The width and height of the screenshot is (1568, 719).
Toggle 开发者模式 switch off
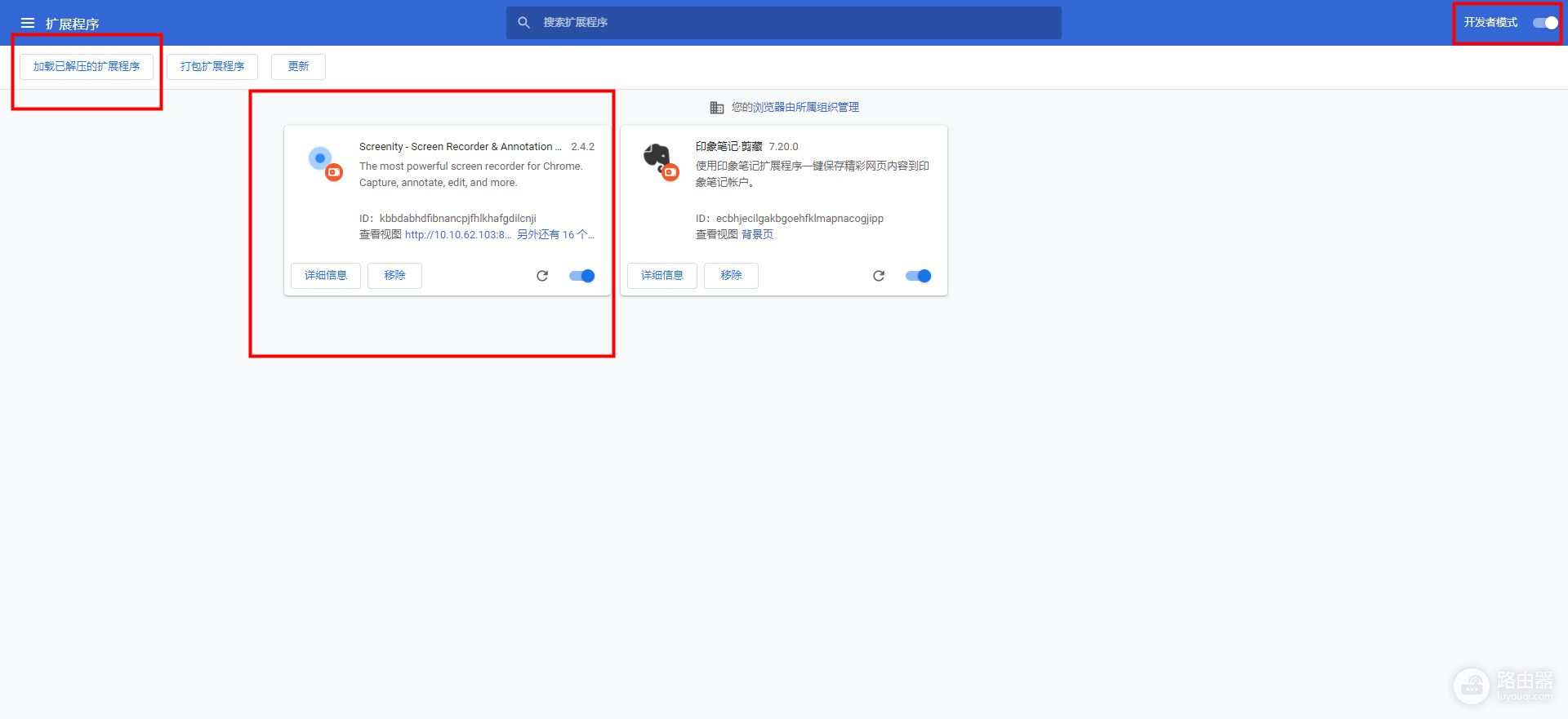pyautogui.click(x=1545, y=23)
